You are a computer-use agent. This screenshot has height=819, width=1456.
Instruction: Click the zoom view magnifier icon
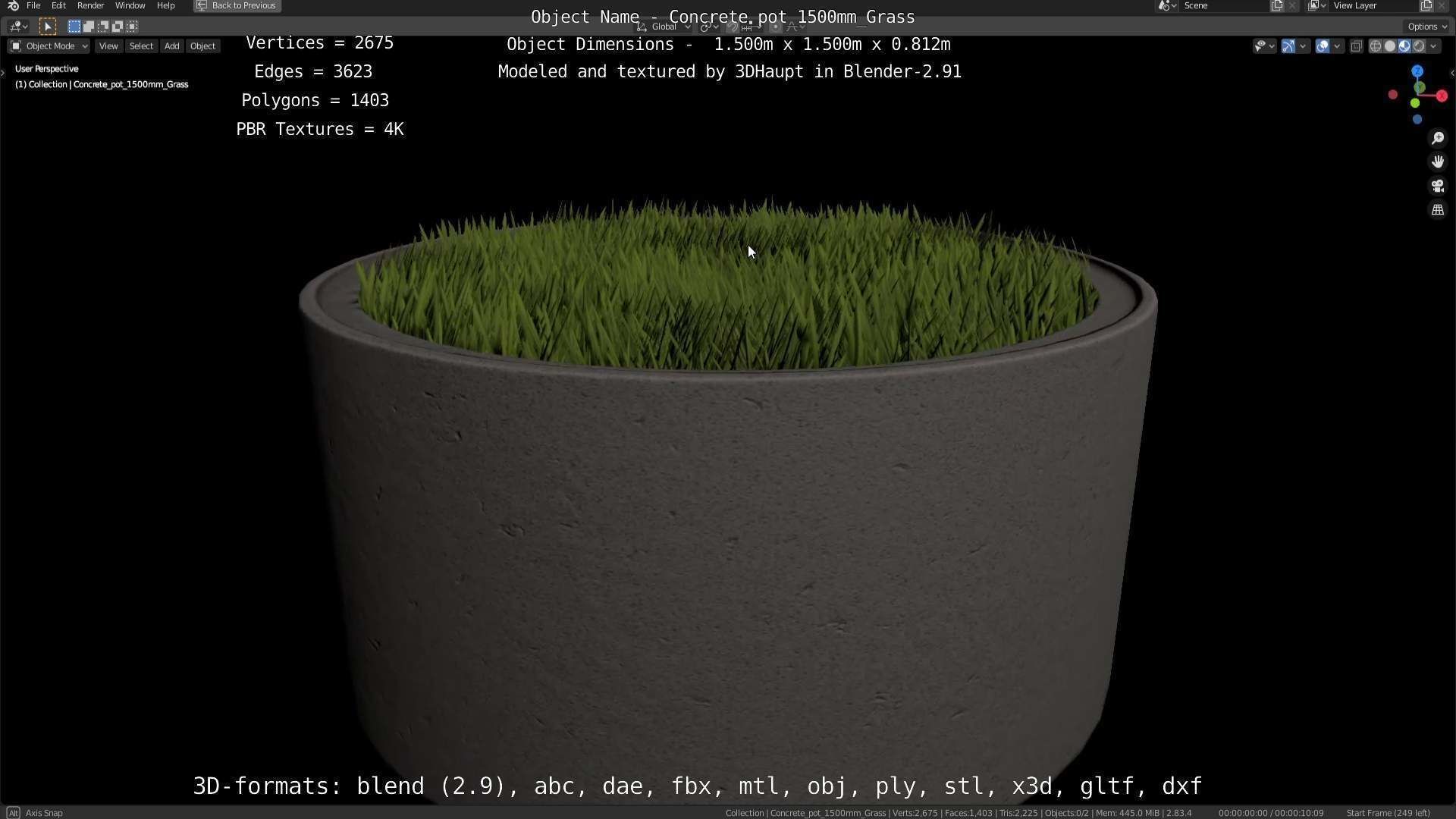tap(1438, 138)
